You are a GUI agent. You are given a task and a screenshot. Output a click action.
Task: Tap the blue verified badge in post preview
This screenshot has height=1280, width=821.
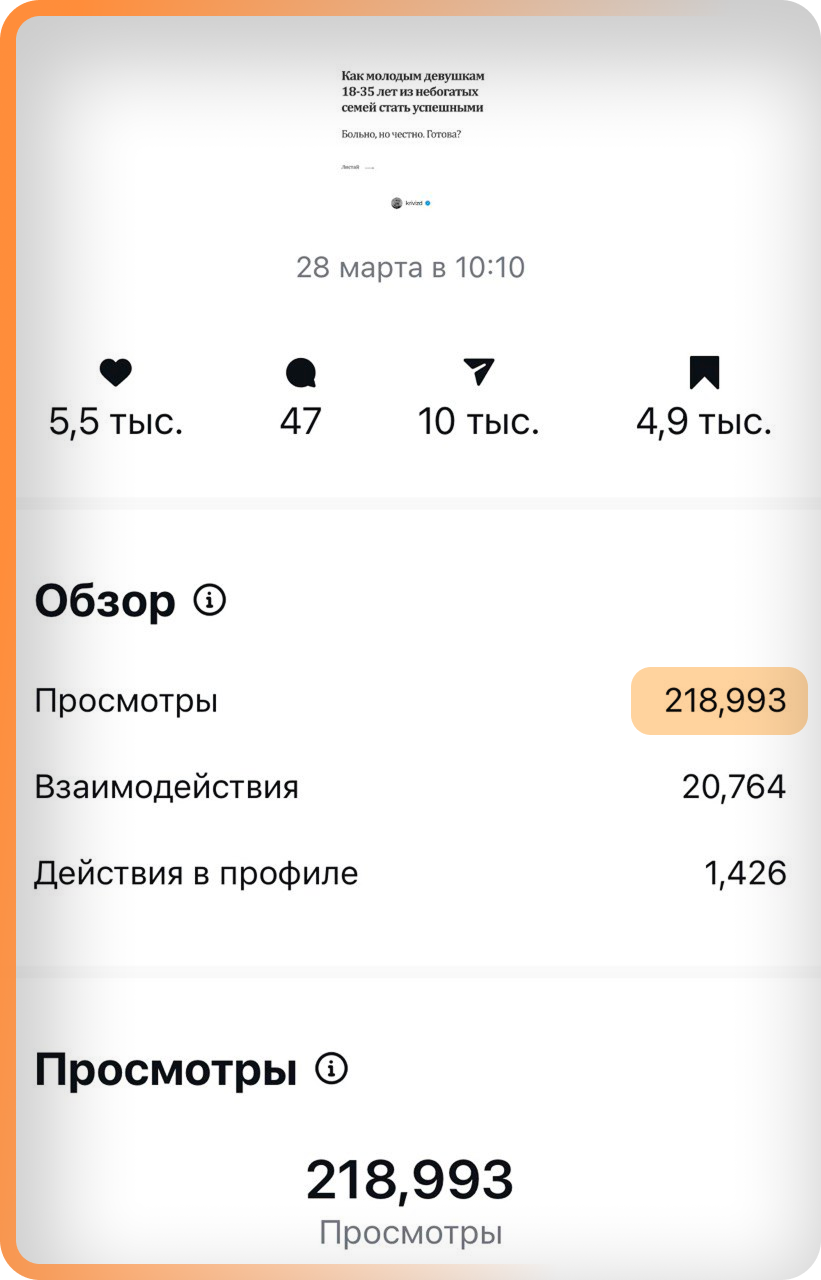(x=428, y=203)
